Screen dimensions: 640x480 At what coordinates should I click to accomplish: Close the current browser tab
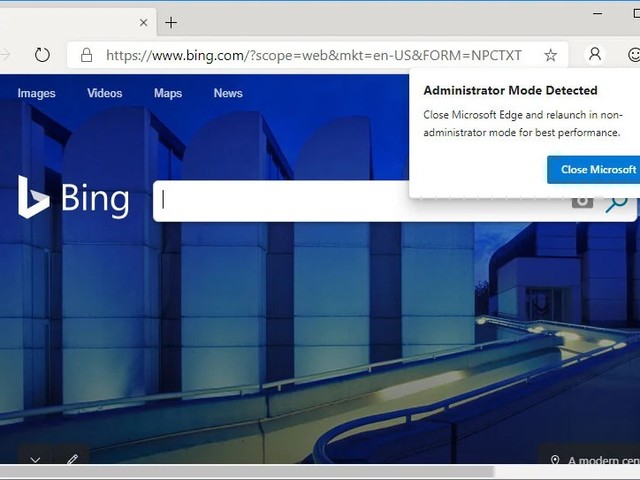[x=144, y=23]
